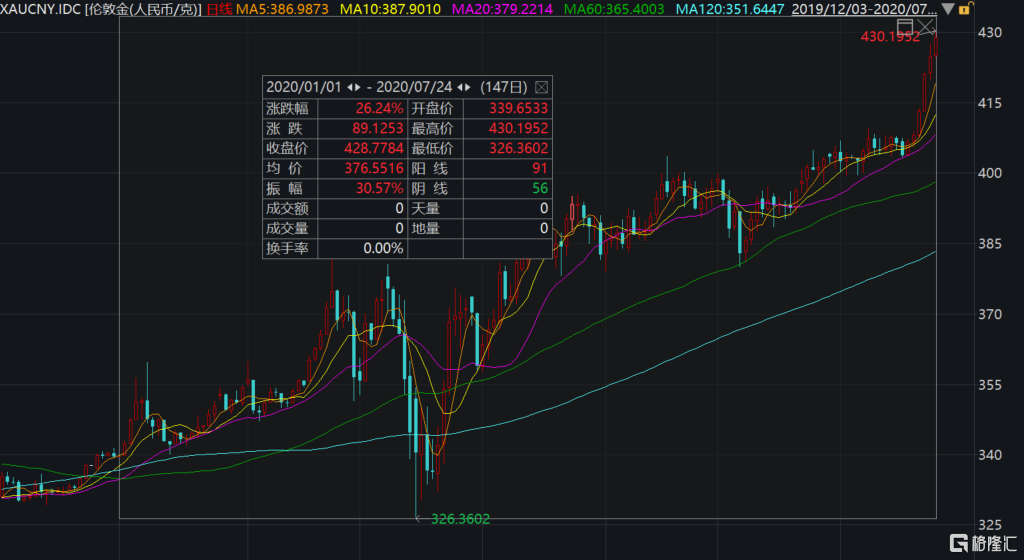Click the 385 price axis label

point(990,244)
